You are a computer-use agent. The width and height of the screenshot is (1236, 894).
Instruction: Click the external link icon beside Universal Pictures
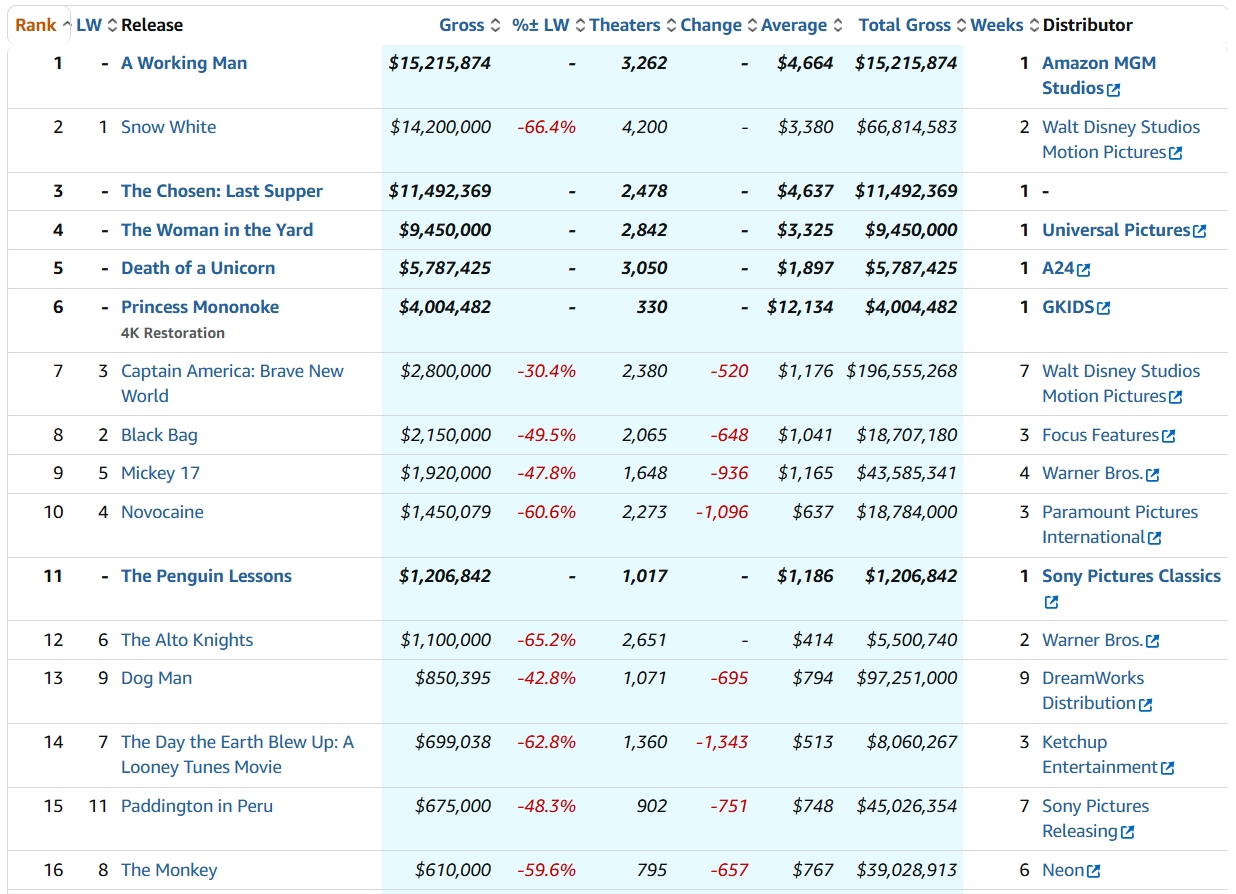tap(1200, 231)
